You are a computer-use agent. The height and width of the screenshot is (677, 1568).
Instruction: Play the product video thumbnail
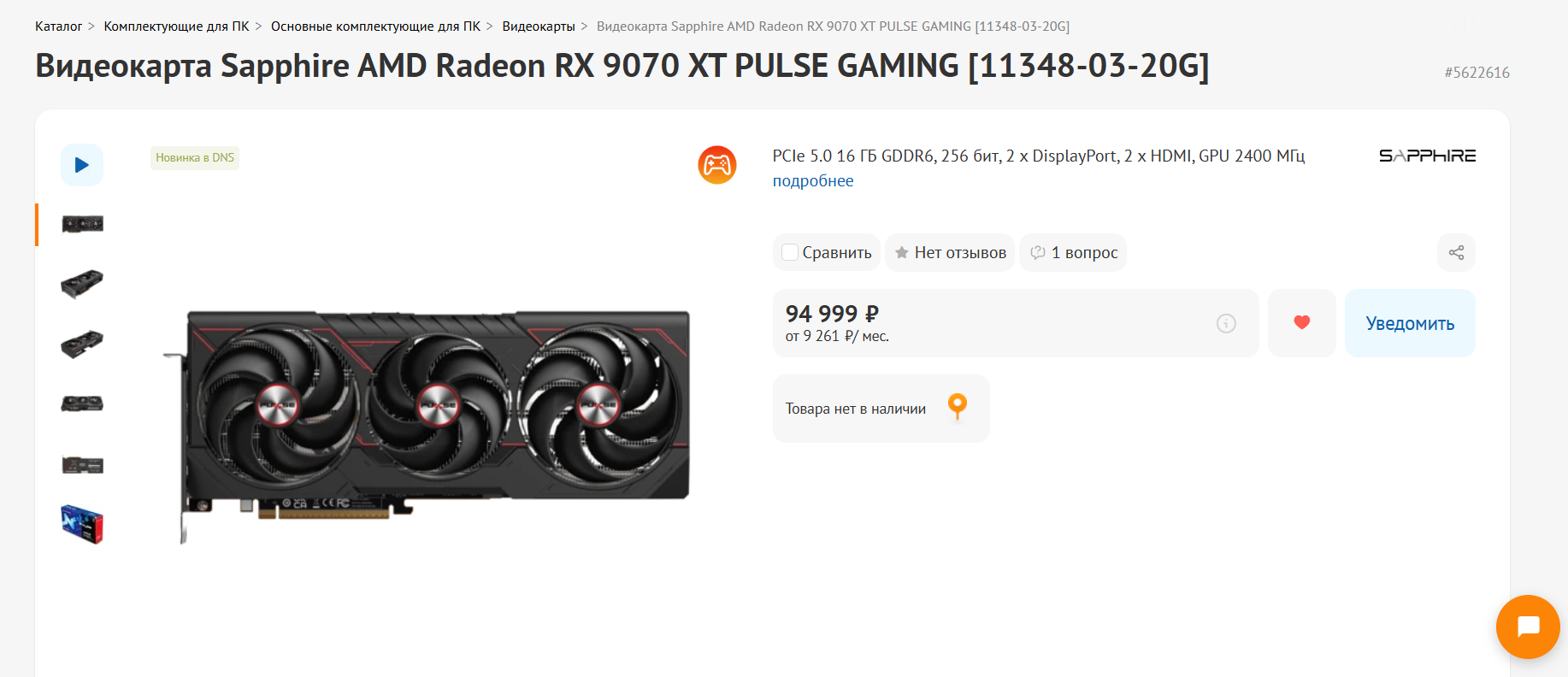[x=82, y=165]
